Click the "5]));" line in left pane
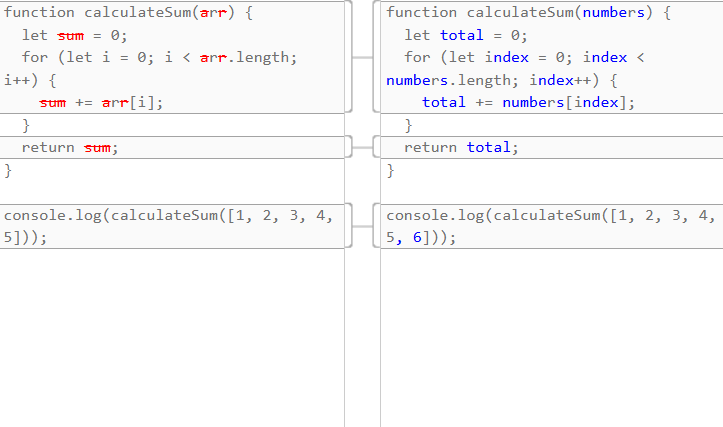This screenshot has width=723, height=427. click(x=25, y=238)
